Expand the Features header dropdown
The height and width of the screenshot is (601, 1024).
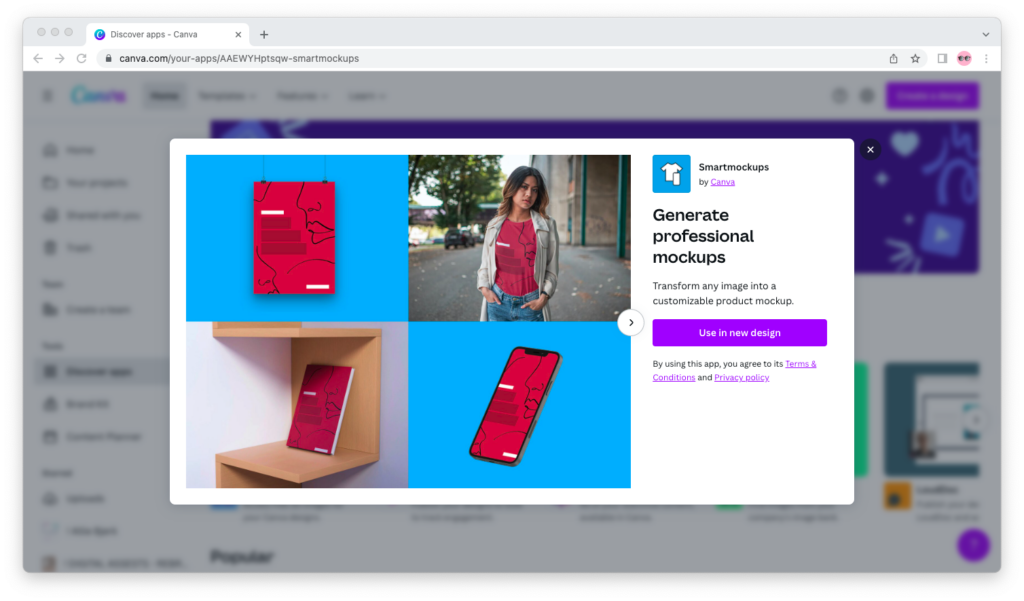pyautogui.click(x=302, y=96)
